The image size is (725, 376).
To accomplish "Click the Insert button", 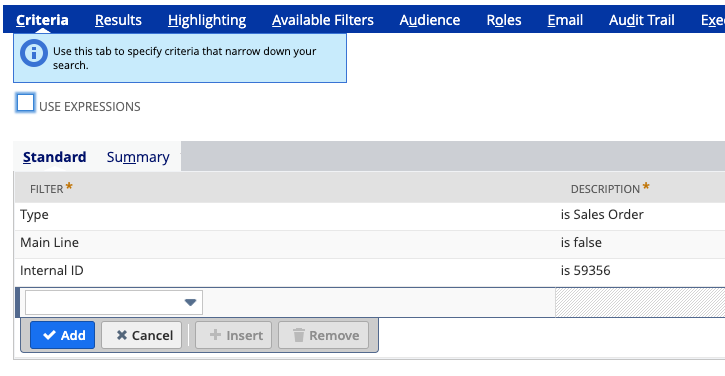I will pos(233,335).
